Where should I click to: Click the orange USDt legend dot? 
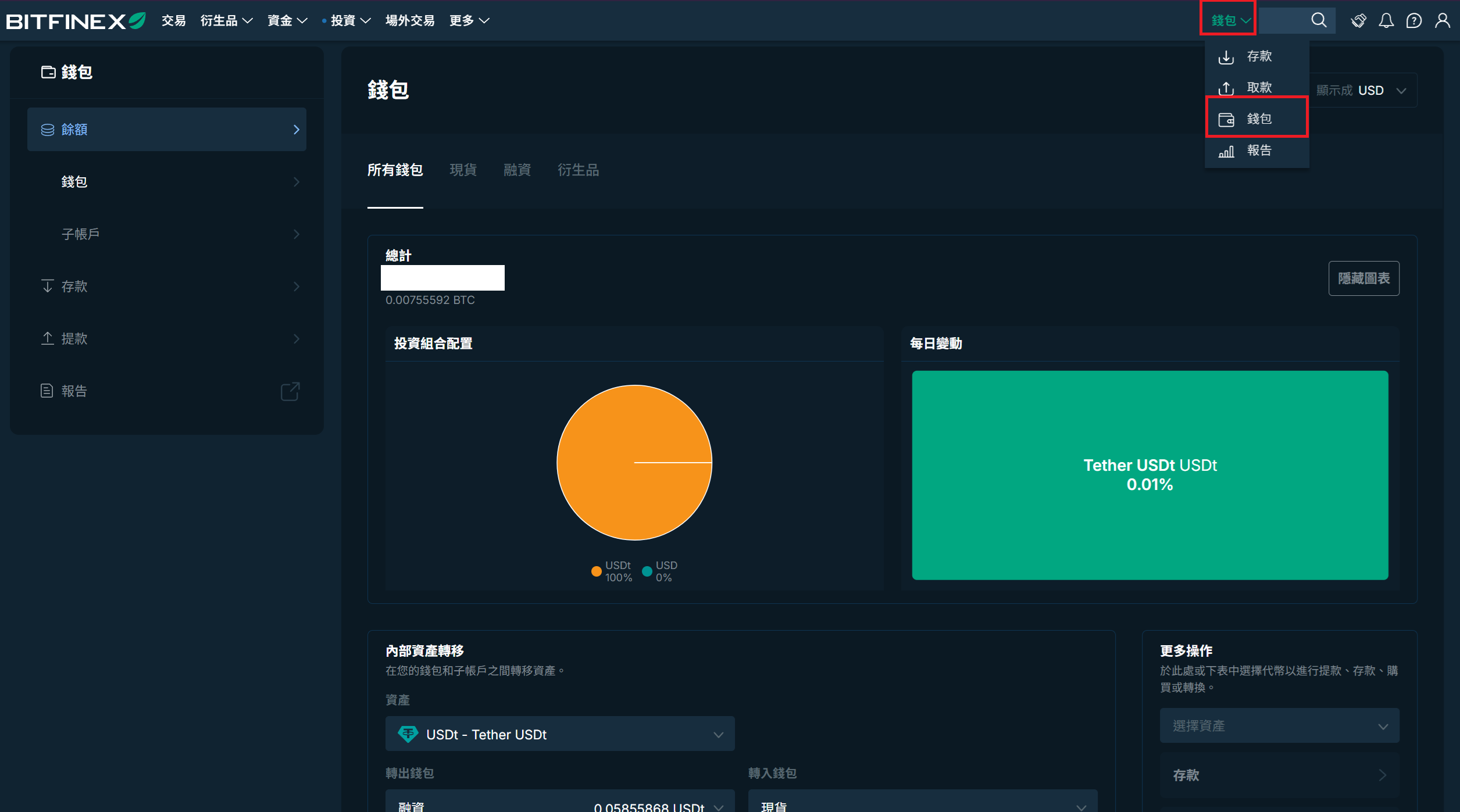(x=596, y=571)
